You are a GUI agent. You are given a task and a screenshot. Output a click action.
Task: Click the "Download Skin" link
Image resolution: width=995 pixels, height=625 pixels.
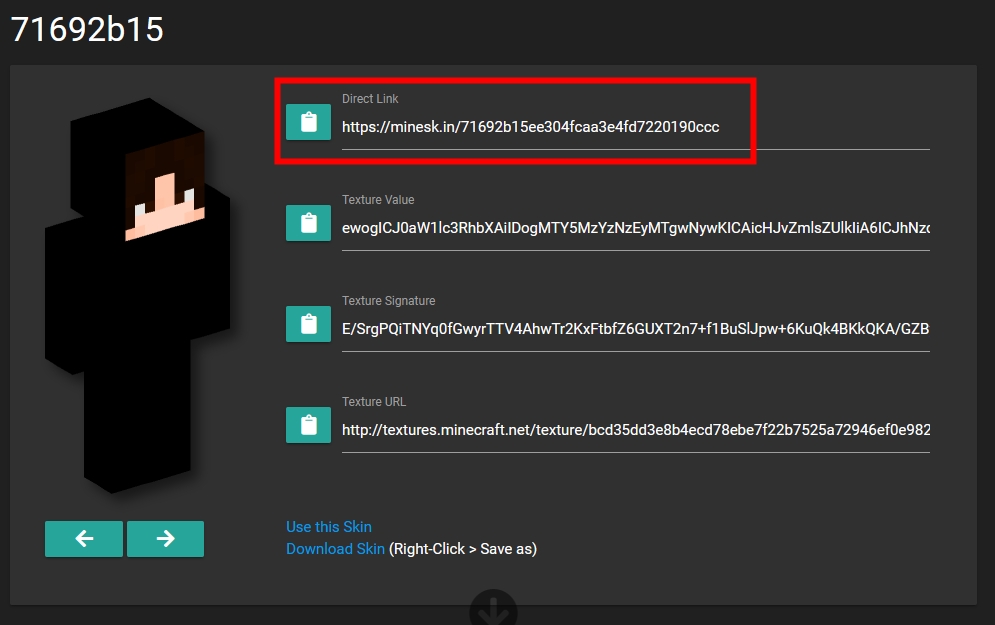(x=335, y=549)
